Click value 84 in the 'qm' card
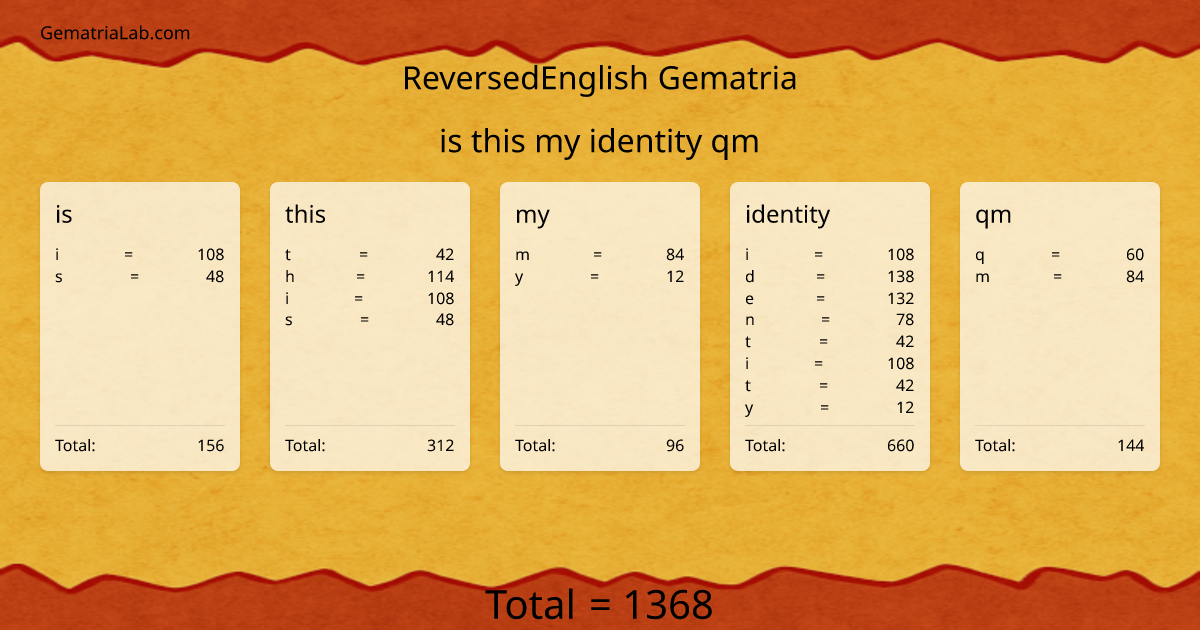The image size is (1200, 630). pyautogui.click(x=1135, y=276)
